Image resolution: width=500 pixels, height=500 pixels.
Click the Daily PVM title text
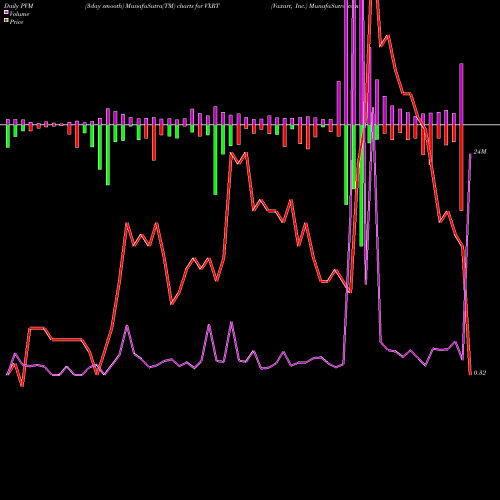pos(19,6)
